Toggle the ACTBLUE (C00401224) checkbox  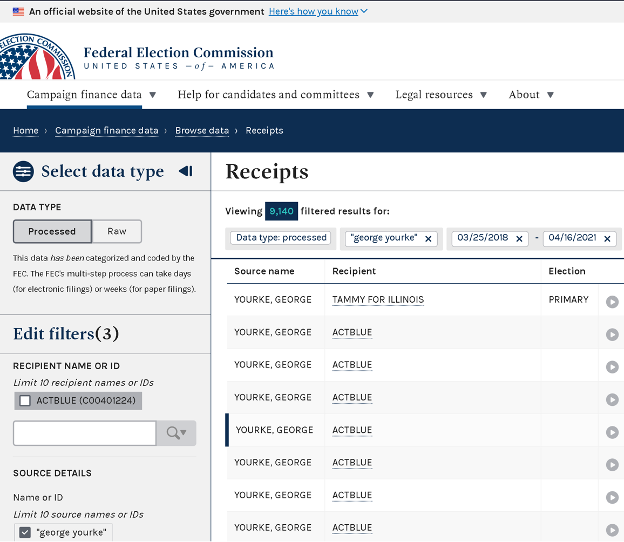coord(25,401)
